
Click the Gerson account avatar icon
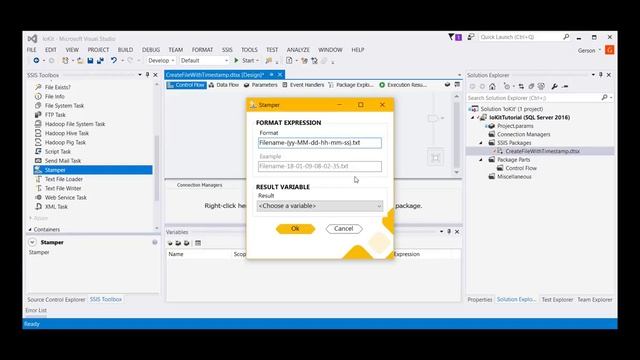(x=609, y=50)
